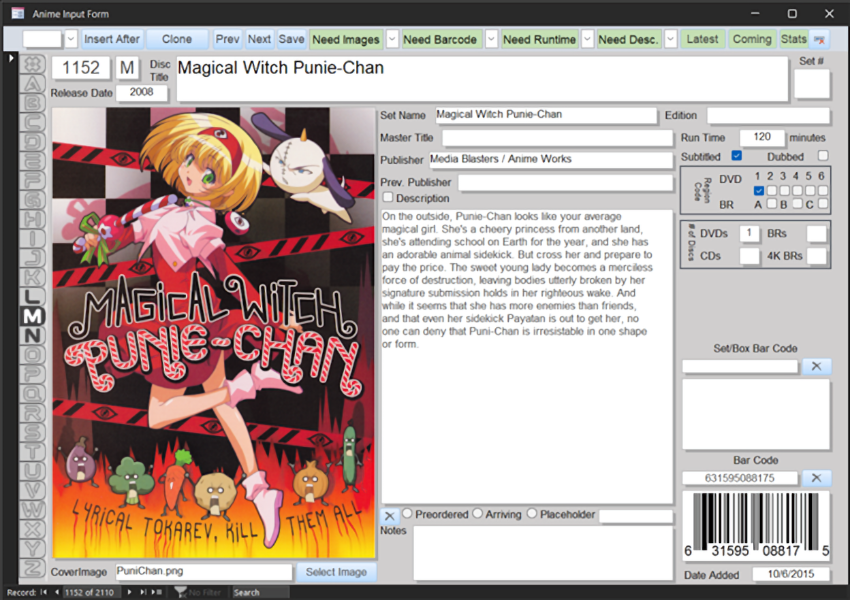
Task: Click the Insert After button
Action: pyautogui.click(x=112, y=39)
